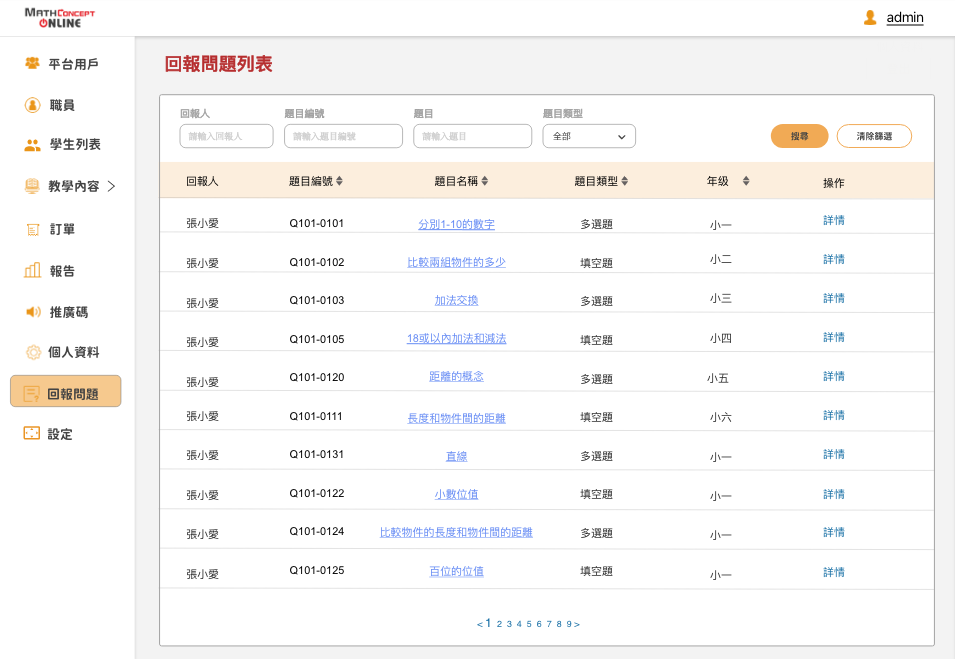This screenshot has width=955, height=659.
Task: View 詳情 for Q101-0124
Action: (834, 532)
